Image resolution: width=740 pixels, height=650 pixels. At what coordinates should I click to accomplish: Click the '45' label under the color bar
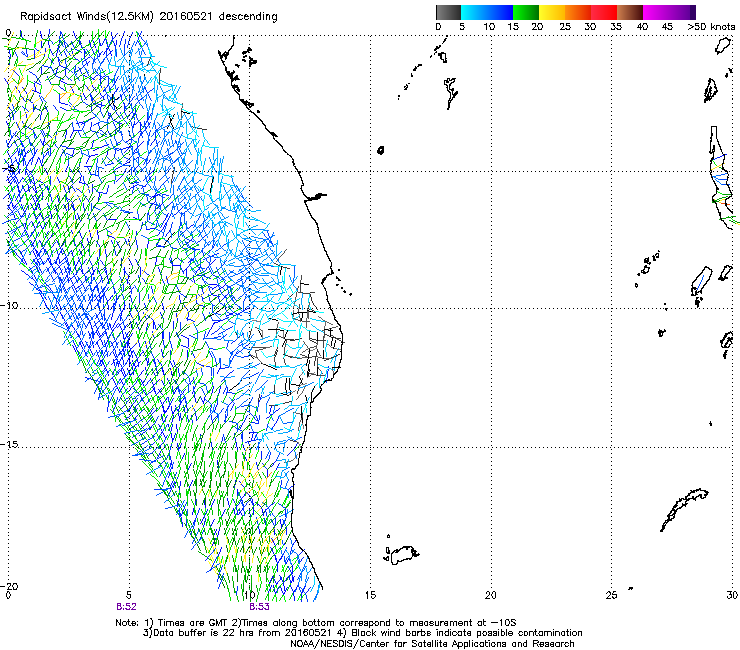click(x=667, y=27)
